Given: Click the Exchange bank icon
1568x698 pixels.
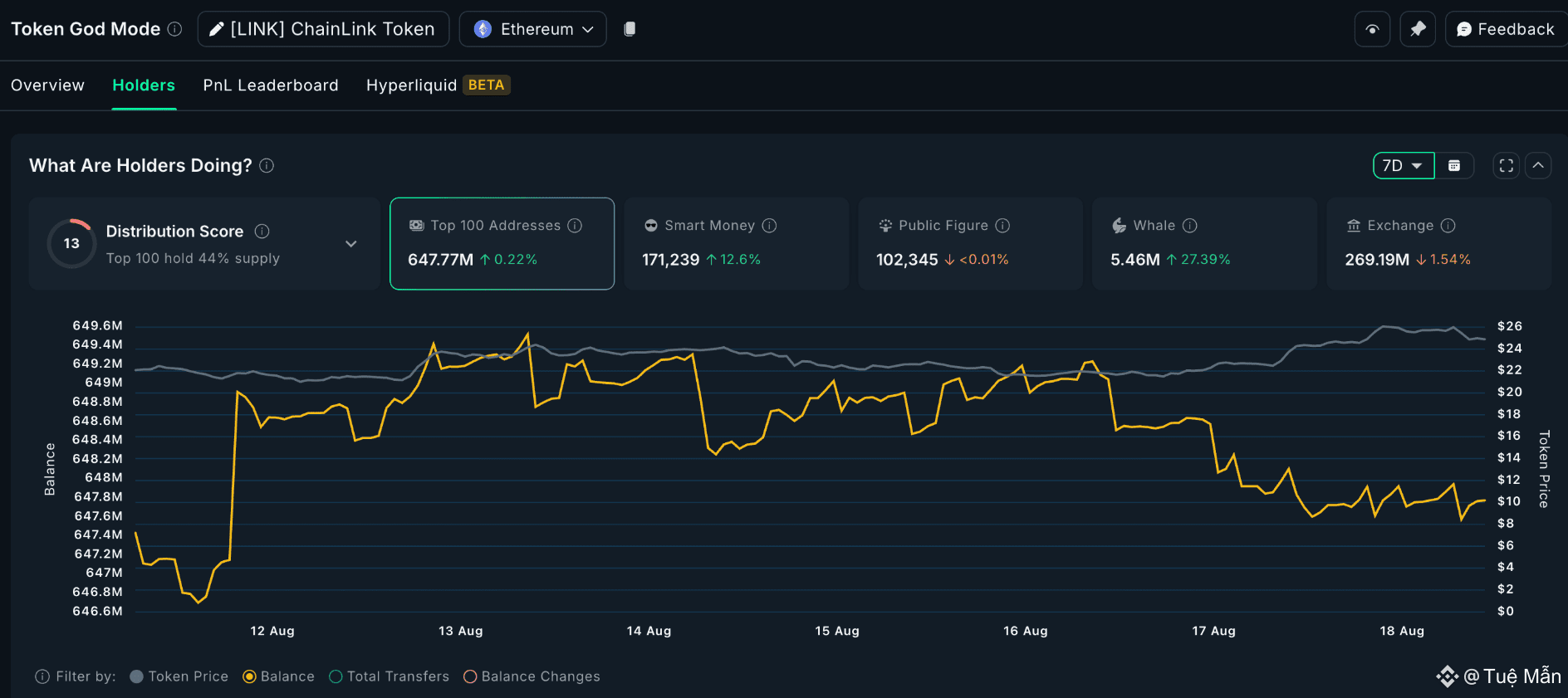Looking at the screenshot, I should [1354, 226].
